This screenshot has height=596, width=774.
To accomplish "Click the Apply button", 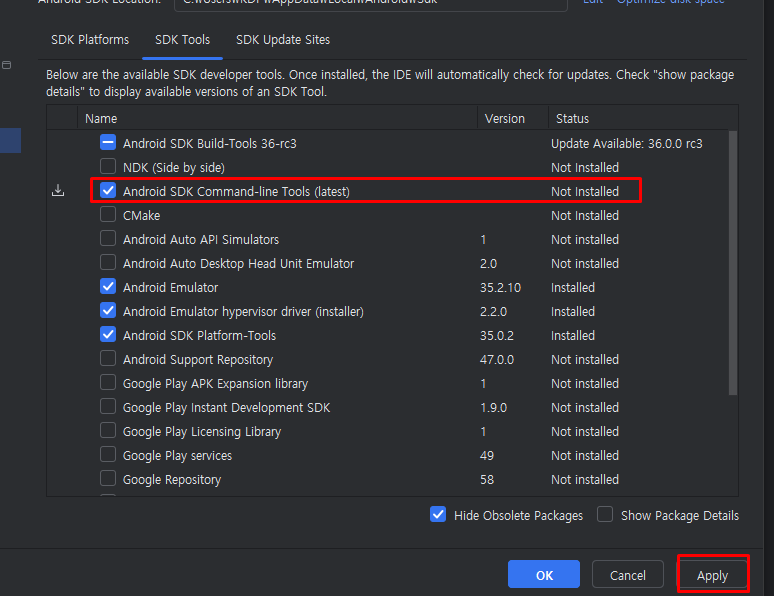I will (x=712, y=575).
